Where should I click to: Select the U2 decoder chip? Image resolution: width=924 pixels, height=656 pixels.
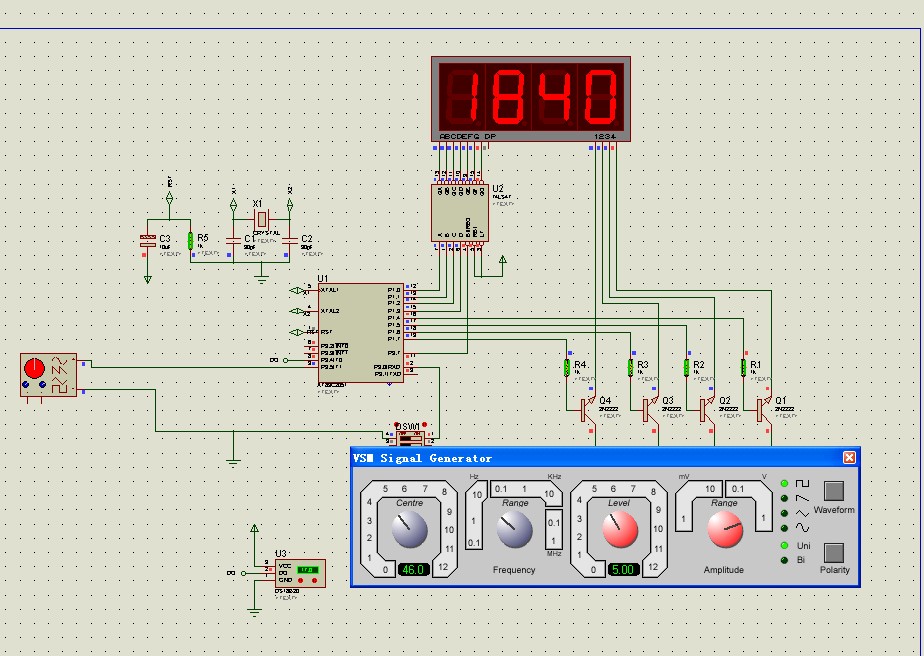pyautogui.click(x=459, y=211)
